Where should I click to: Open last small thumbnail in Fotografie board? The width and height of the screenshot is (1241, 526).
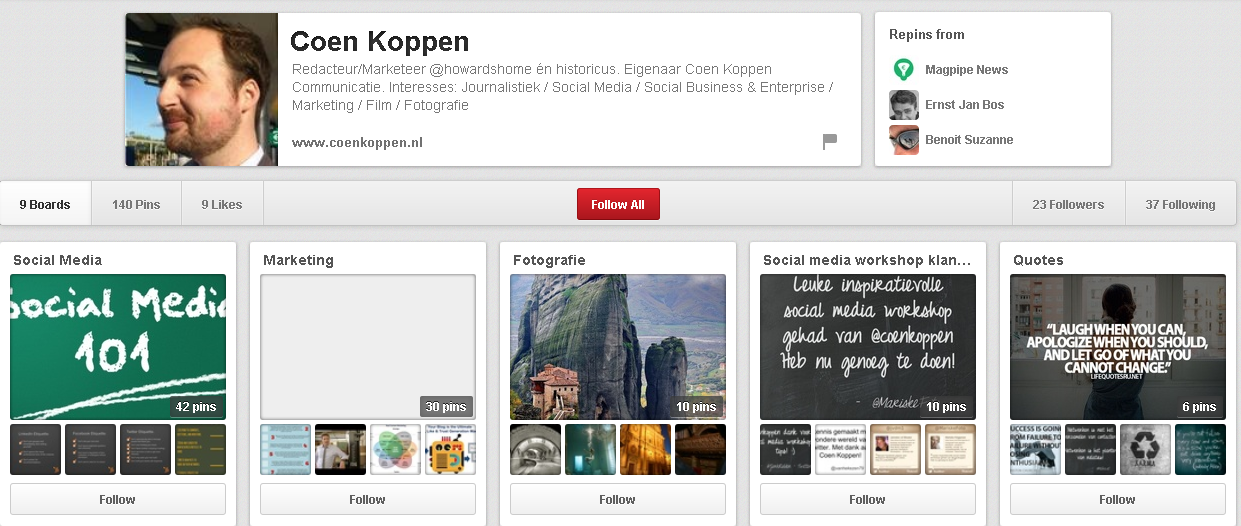pyautogui.click(x=700, y=449)
